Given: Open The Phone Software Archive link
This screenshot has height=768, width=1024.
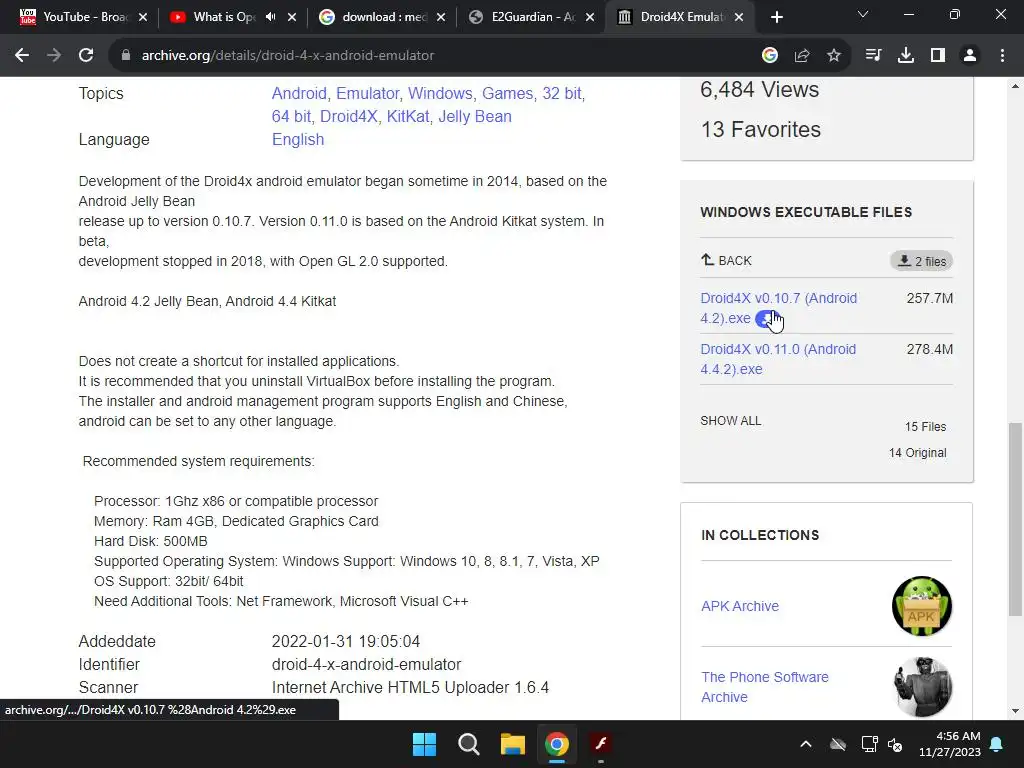Looking at the screenshot, I should tap(765, 687).
